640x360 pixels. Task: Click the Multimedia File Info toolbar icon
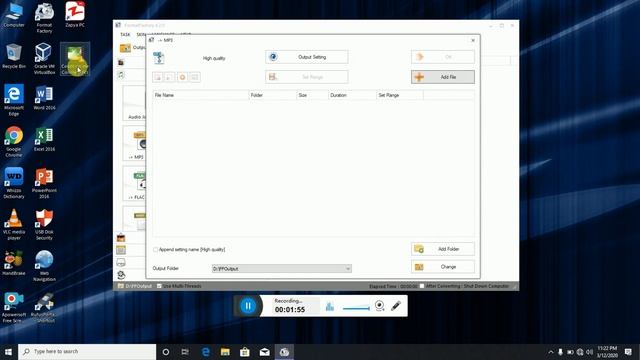pos(195,77)
